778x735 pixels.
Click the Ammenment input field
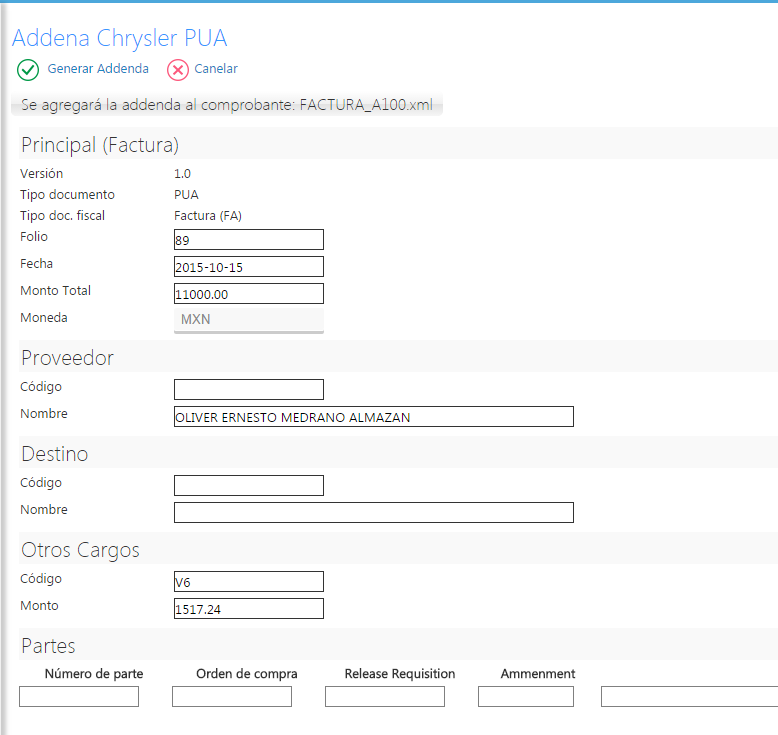click(526, 696)
